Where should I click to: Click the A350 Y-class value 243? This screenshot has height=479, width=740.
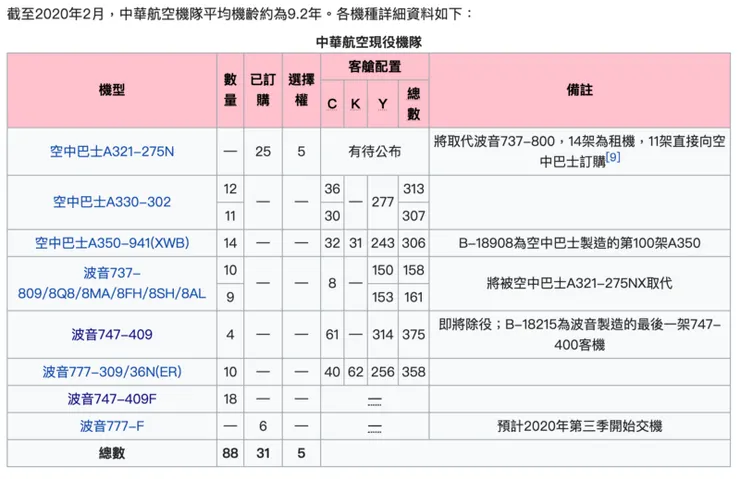[x=383, y=243]
